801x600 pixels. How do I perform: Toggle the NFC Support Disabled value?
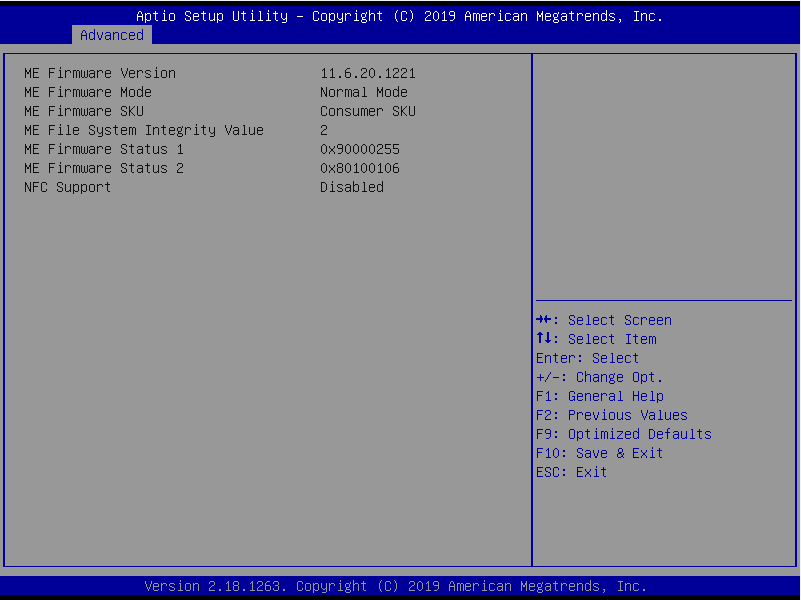tap(352, 187)
